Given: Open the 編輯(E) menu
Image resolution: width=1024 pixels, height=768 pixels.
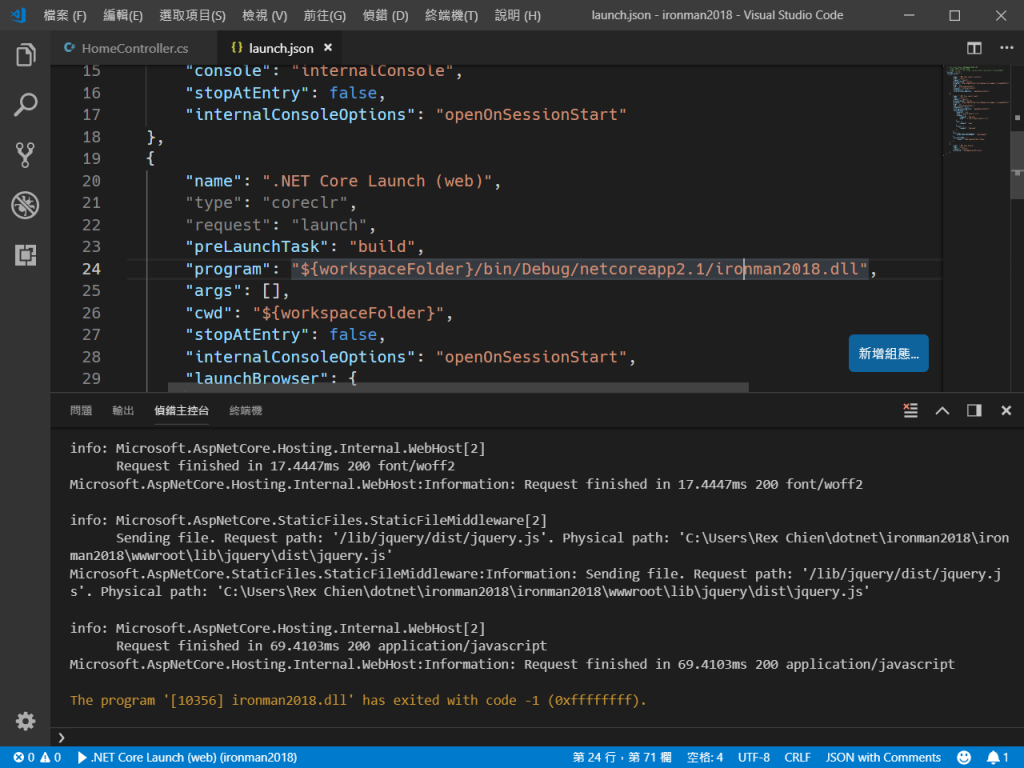Looking at the screenshot, I should pyautogui.click(x=123, y=15).
